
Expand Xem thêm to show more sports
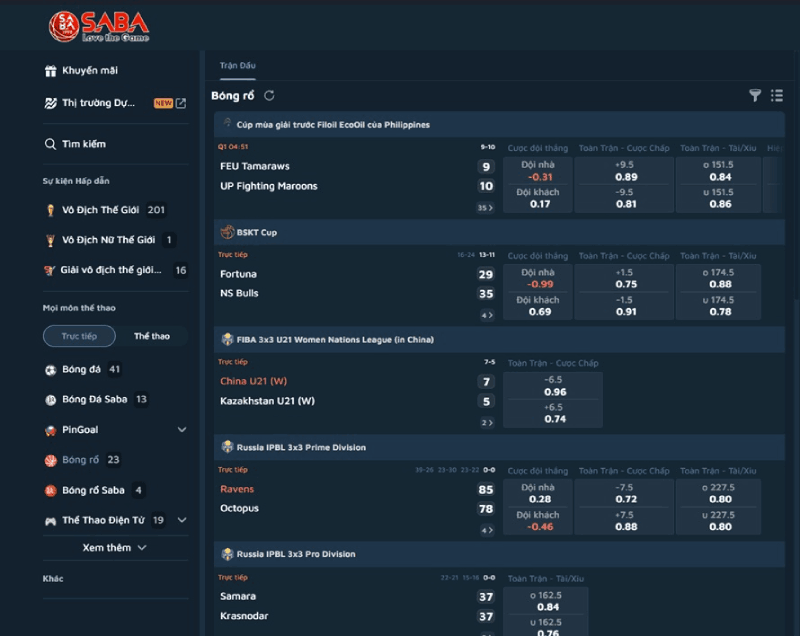[x=115, y=547]
